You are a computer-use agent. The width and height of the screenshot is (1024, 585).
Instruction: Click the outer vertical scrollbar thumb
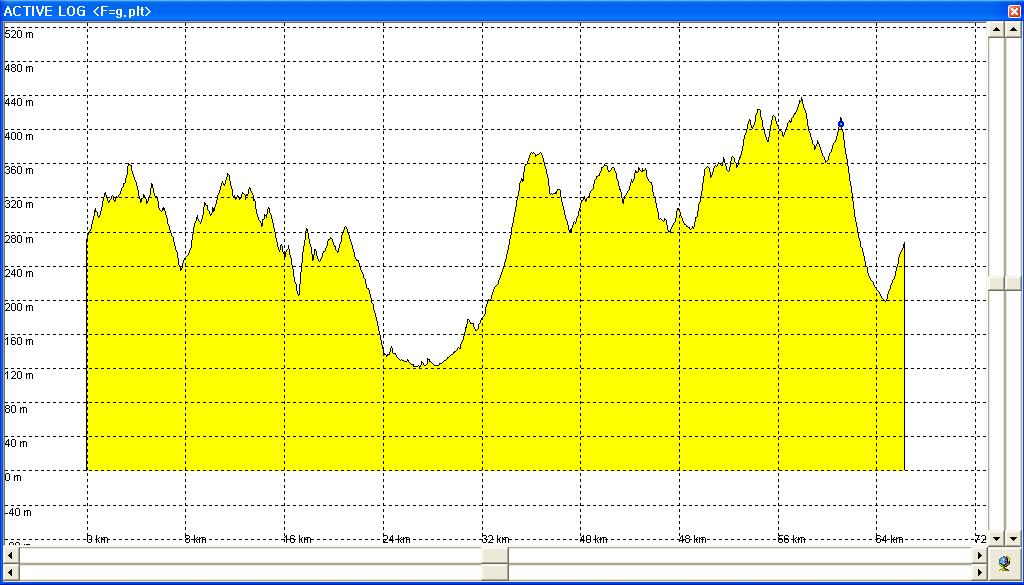(x=1012, y=283)
